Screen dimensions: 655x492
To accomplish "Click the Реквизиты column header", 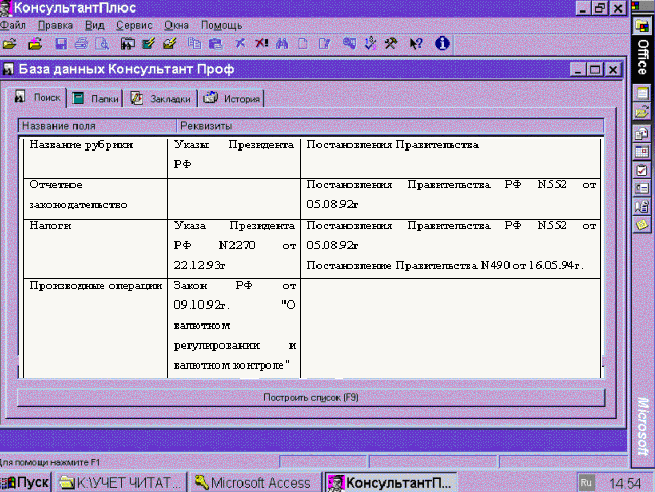I will pos(206,126).
